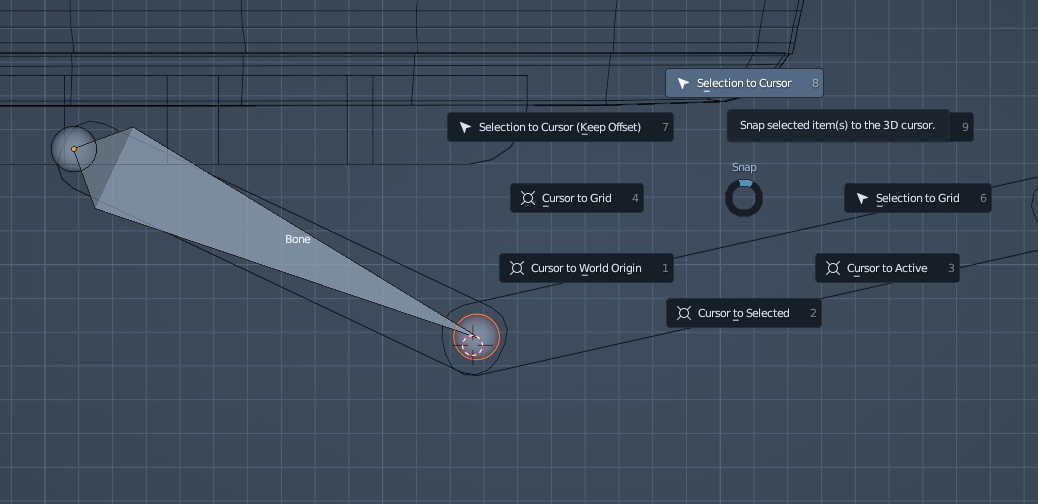1038x504 pixels.
Task: Click the crosshair icon beside Cursor to Selected
Action: 684,313
